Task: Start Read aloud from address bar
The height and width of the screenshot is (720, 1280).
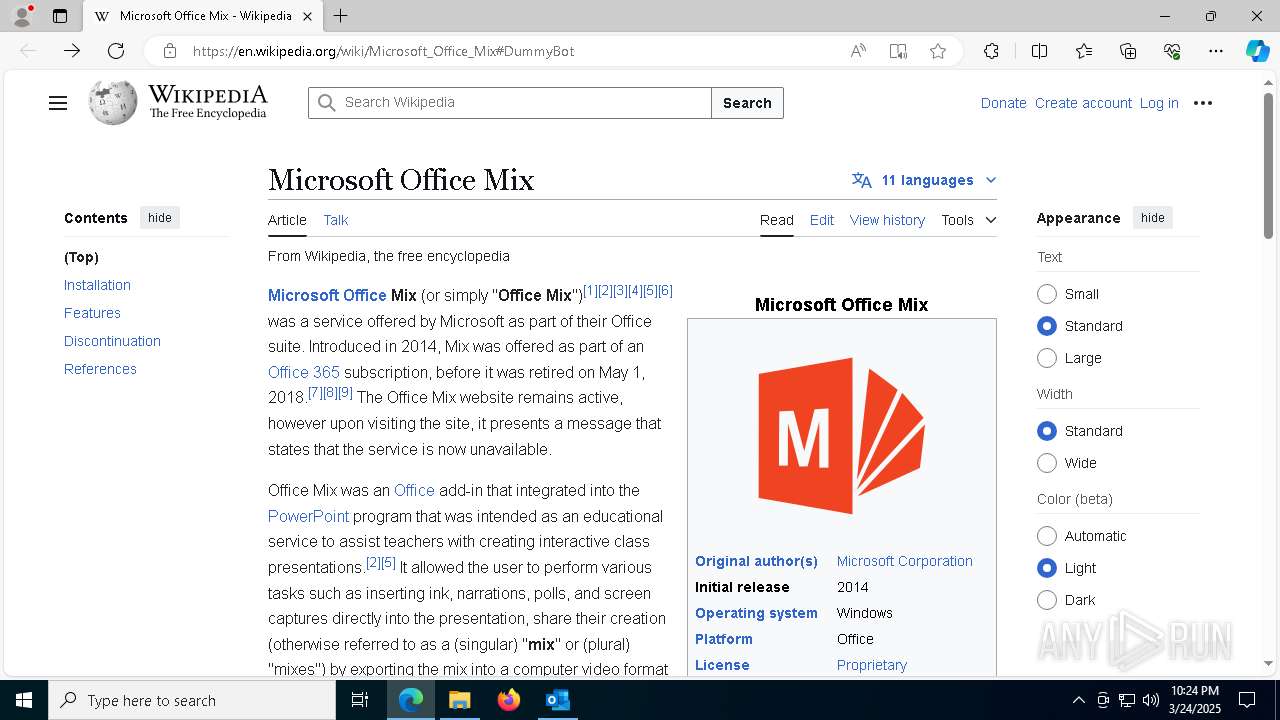Action: pos(858,51)
